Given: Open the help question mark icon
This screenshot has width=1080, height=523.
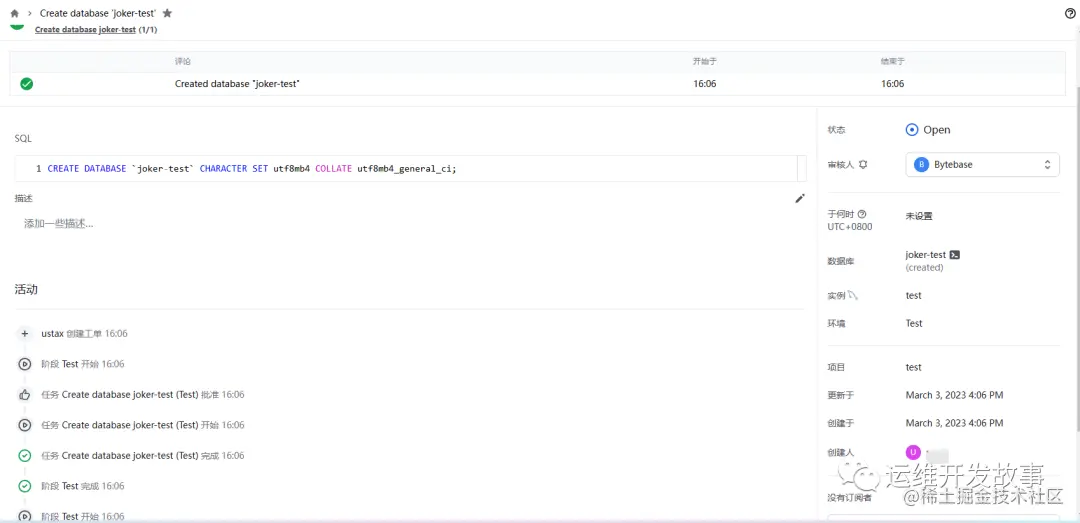Looking at the screenshot, I should [1070, 14].
